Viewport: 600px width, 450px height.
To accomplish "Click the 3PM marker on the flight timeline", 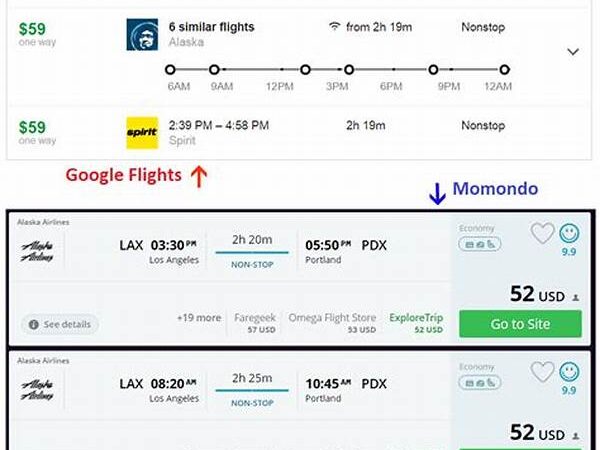I will (349, 70).
